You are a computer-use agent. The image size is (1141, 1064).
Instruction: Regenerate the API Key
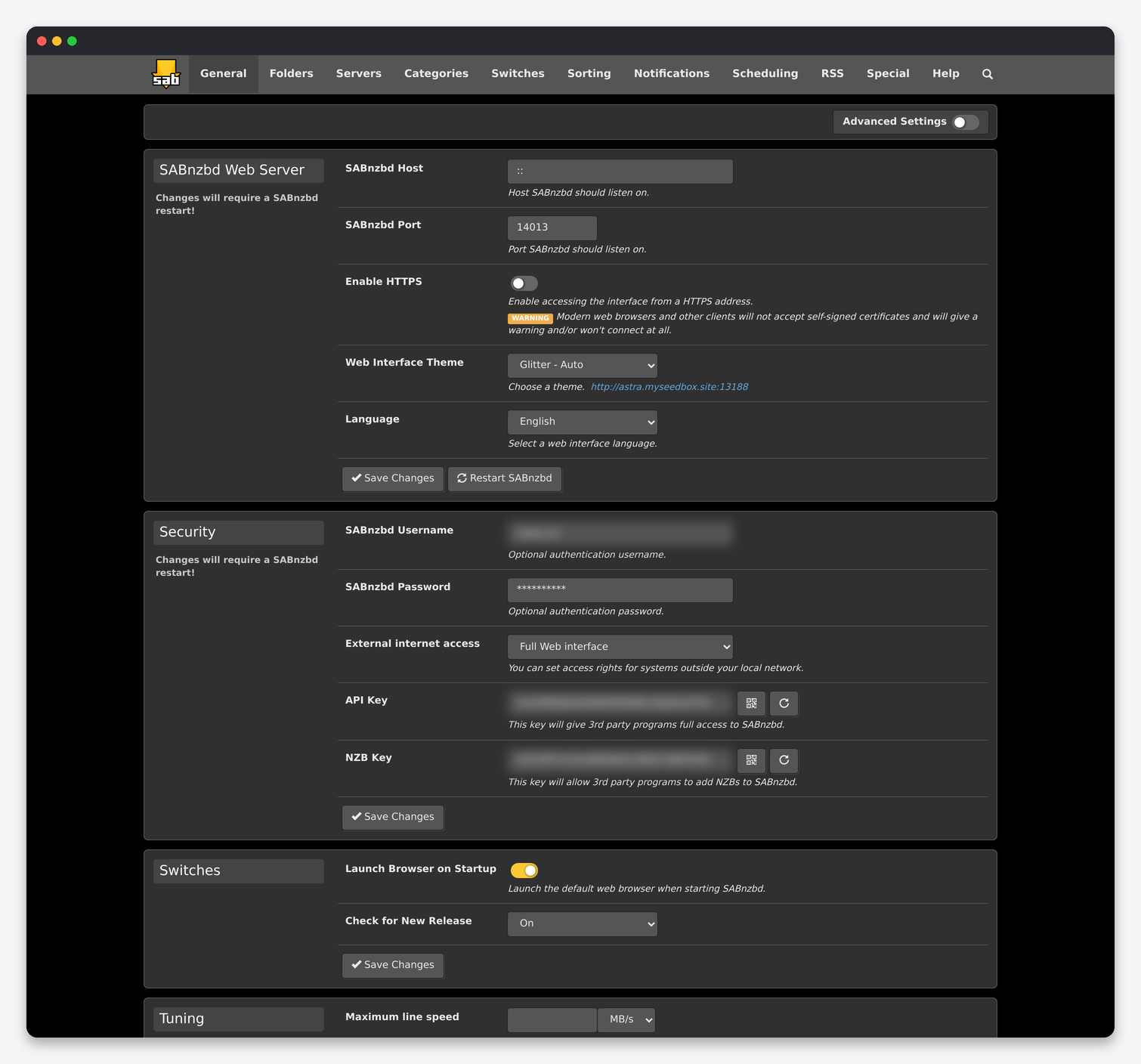pyautogui.click(x=784, y=704)
